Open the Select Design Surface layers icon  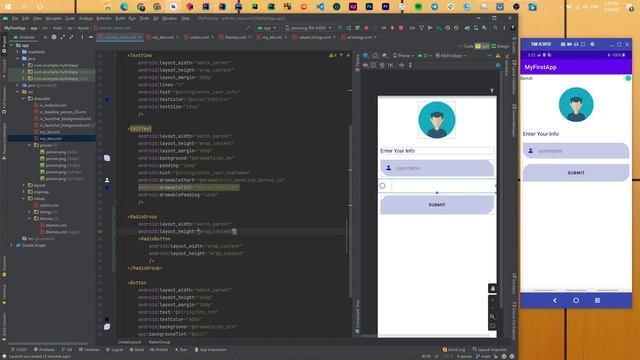coord(366,56)
